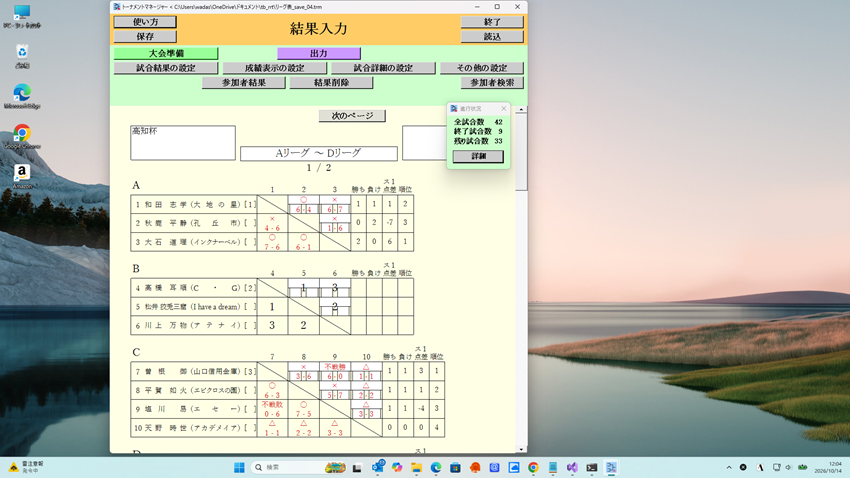The width and height of the screenshot is (850, 478).
Task: Open volume control in system tray
Action: (788, 467)
